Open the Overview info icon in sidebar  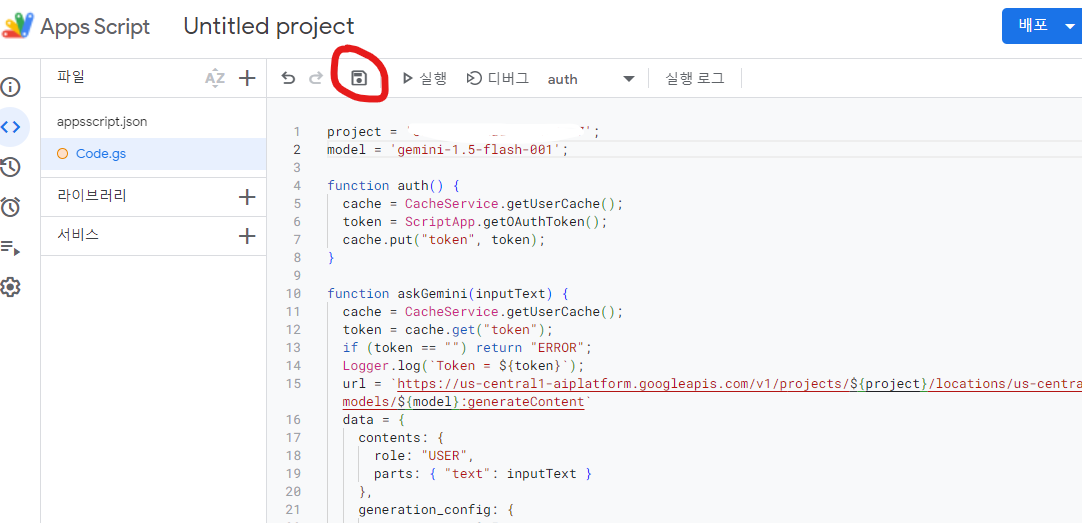tap(10, 88)
